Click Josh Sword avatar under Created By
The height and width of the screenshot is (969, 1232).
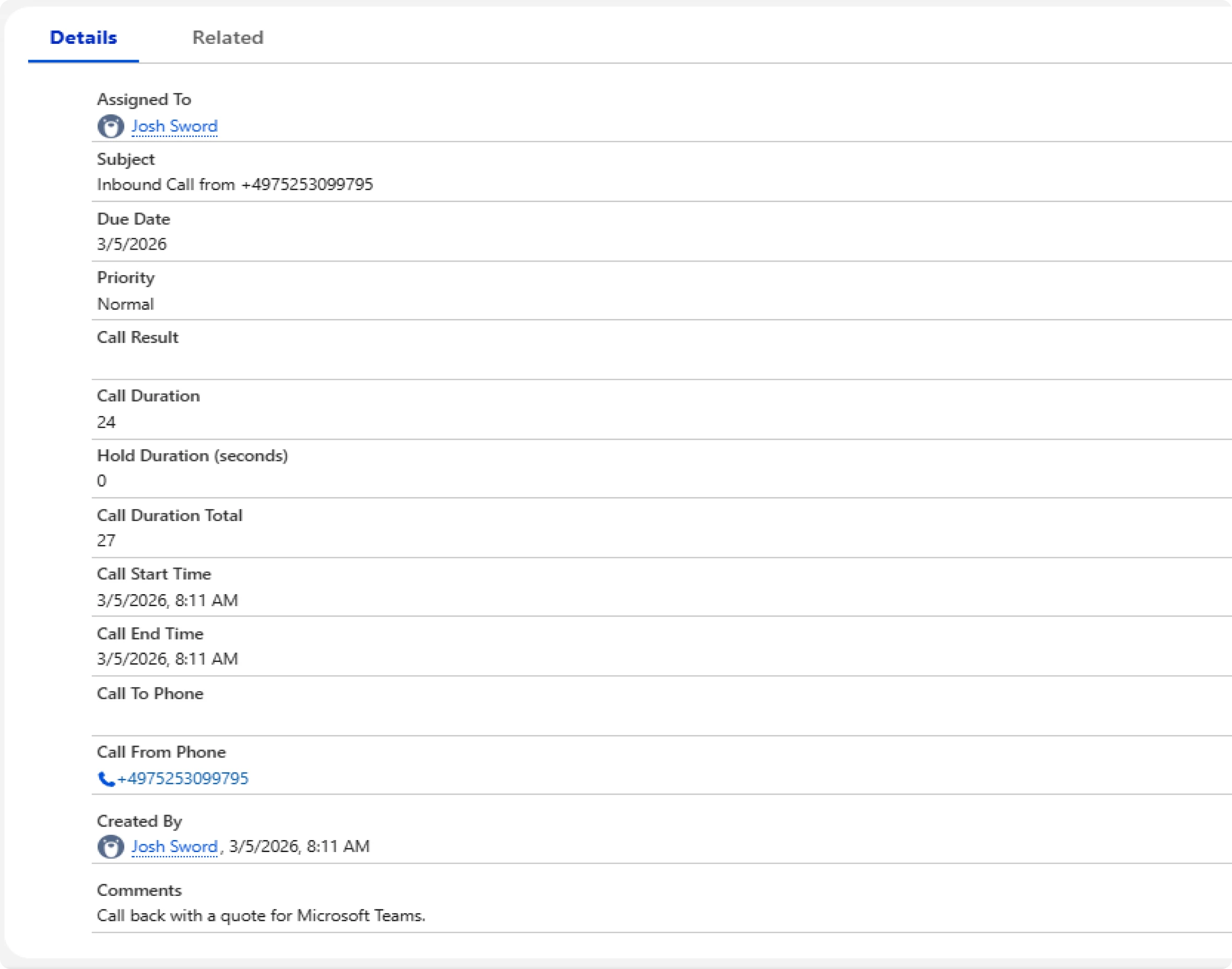(x=111, y=847)
